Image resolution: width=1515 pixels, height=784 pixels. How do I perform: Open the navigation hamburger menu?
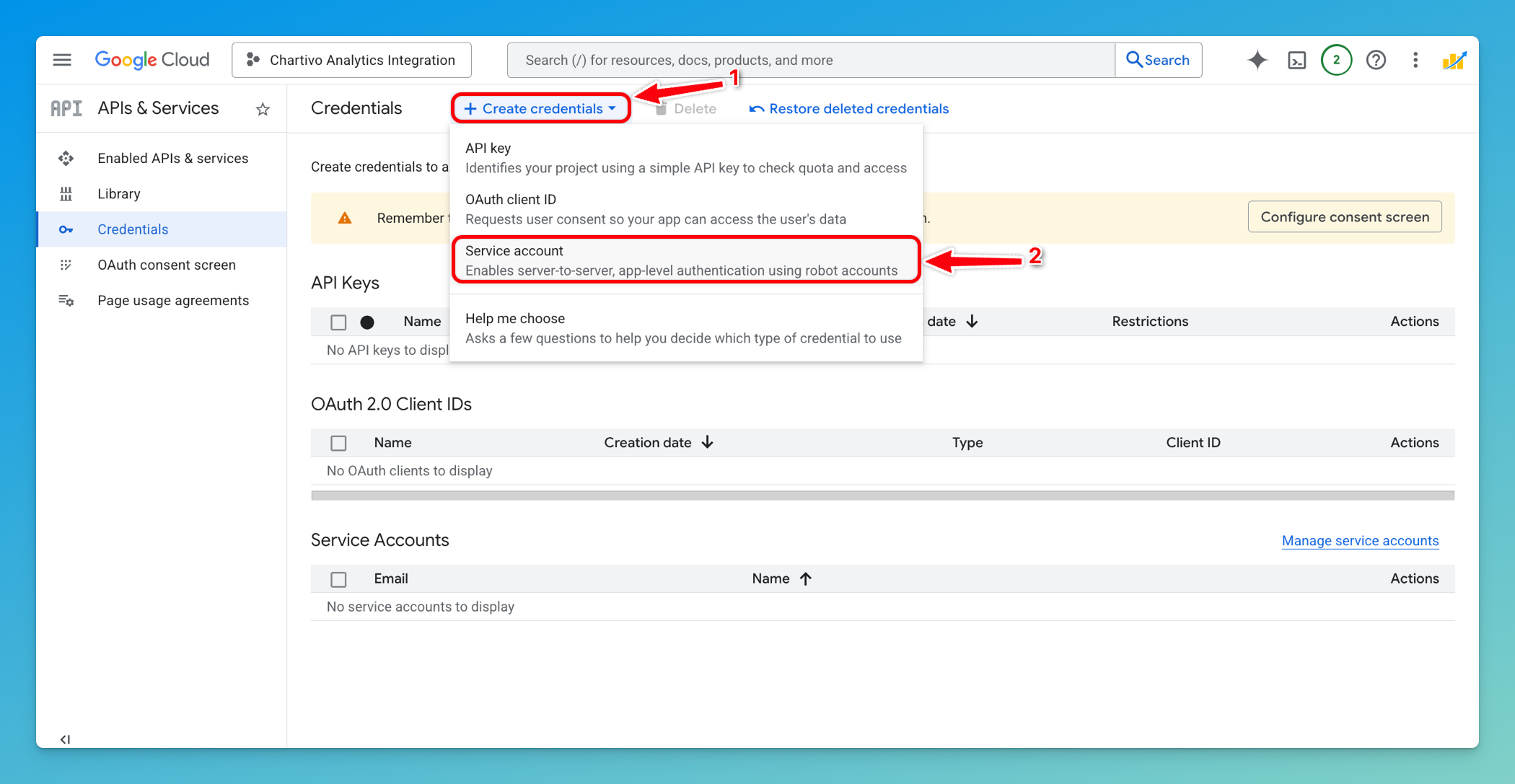[x=61, y=60]
